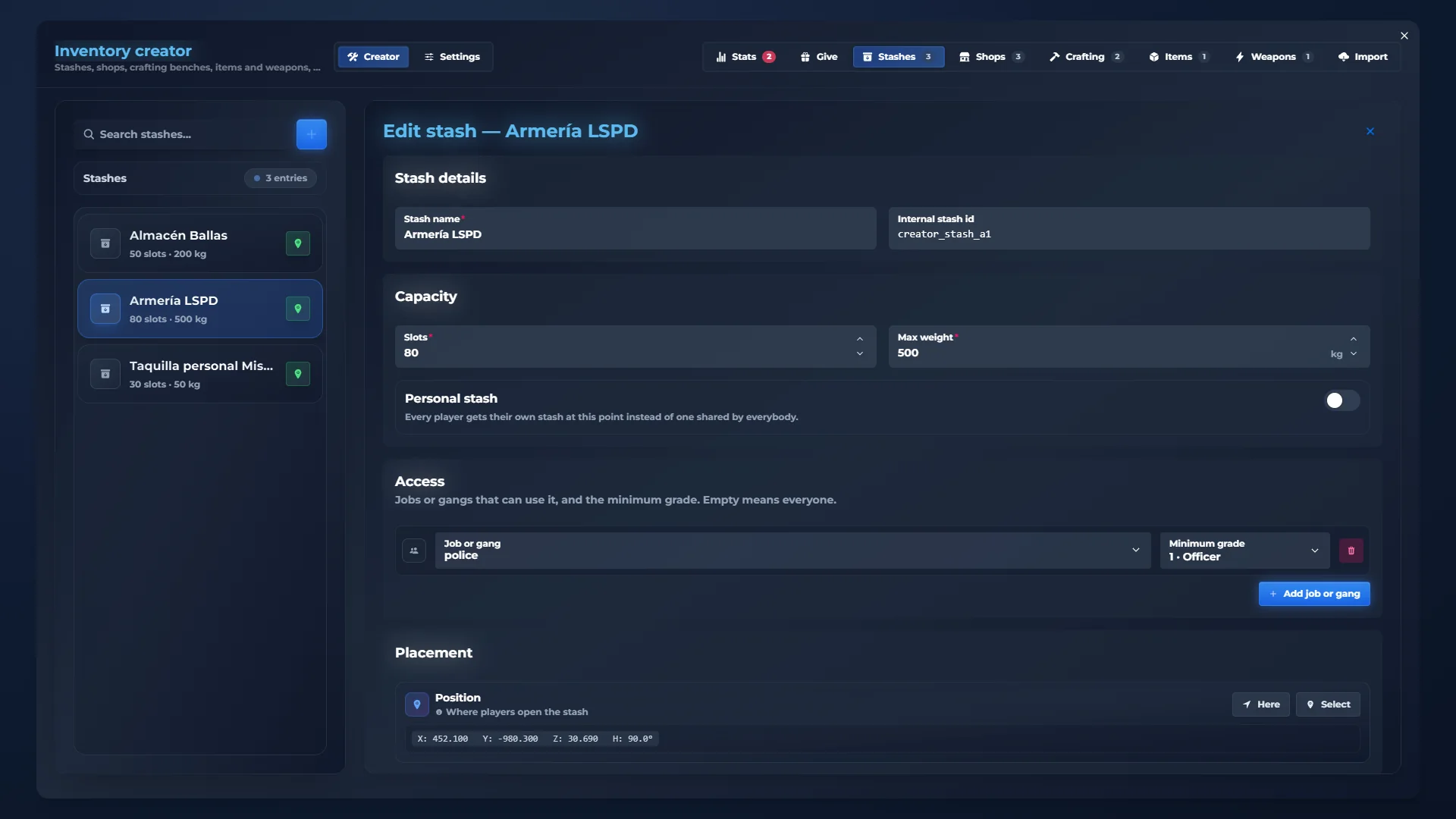The height and width of the screenshot is (819, 1456).
Task: Open the Minimum grade dropdown
Action: point(1244,551)
